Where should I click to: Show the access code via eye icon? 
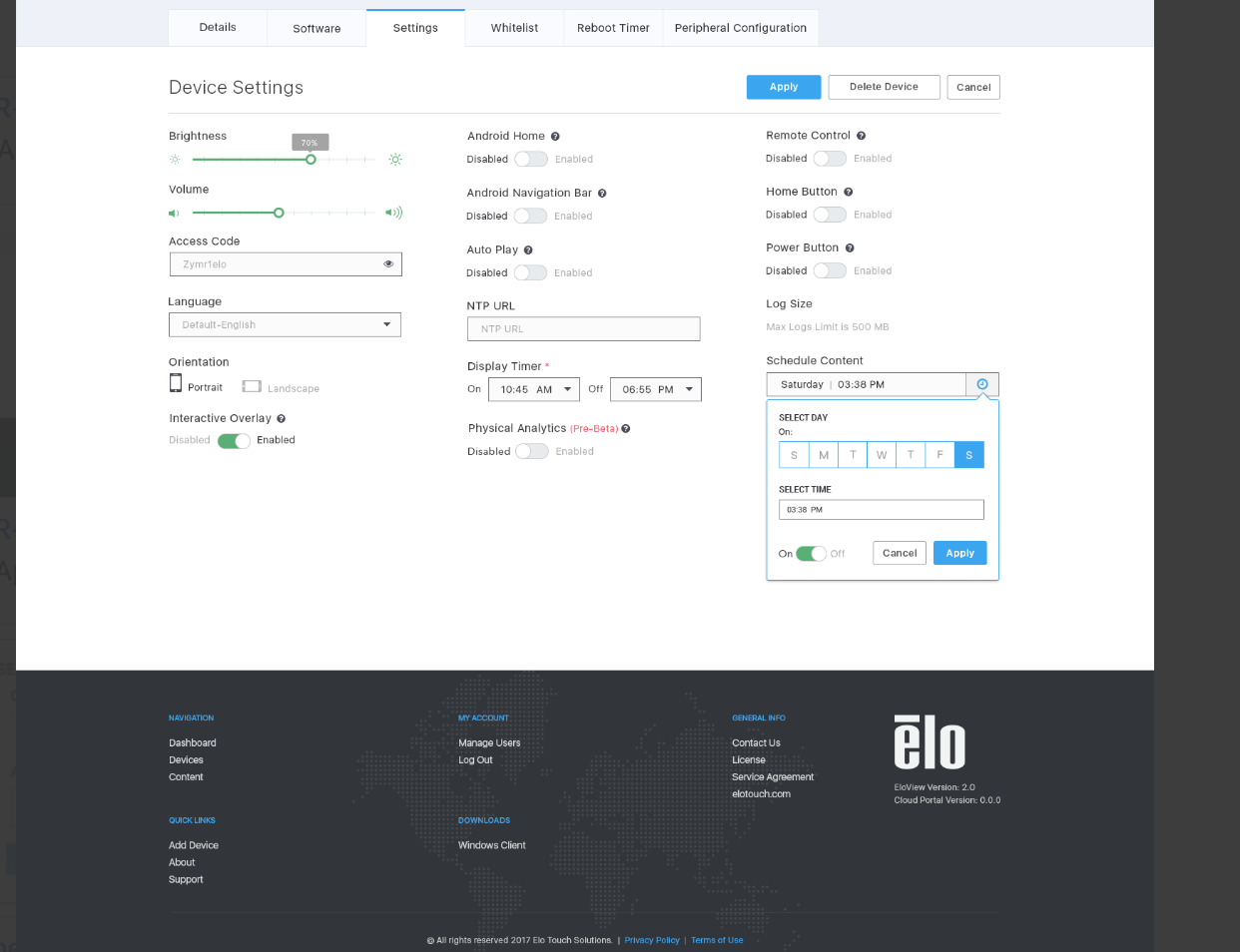(388, 264)
